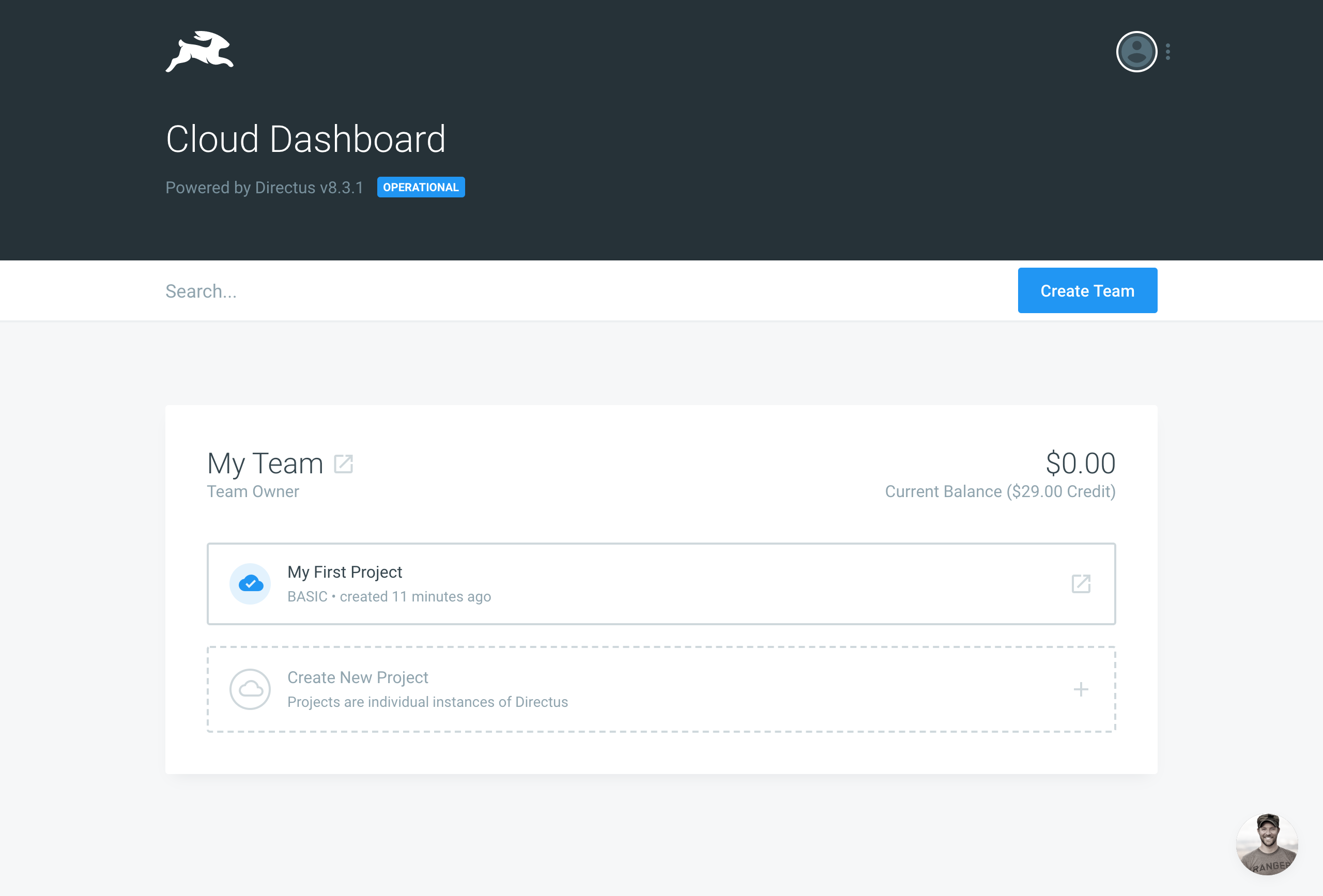Click the Create New Project label
1323x896 pixels.
point(358,677)
